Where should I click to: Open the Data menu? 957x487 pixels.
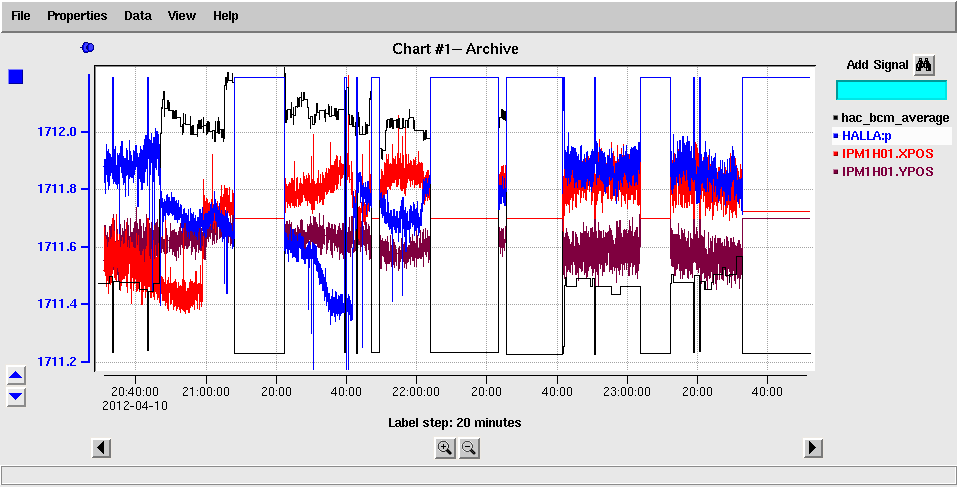pos(138,16)
